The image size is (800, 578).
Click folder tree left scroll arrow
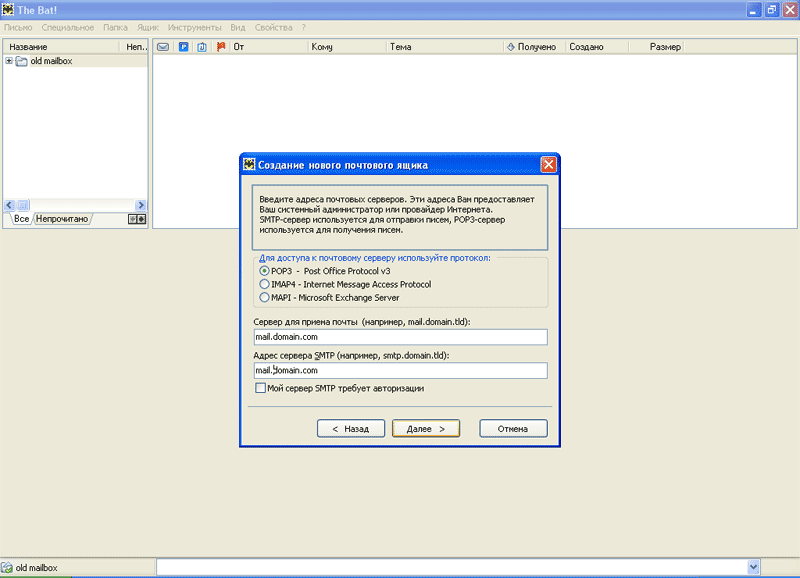(x=9, y=205)
